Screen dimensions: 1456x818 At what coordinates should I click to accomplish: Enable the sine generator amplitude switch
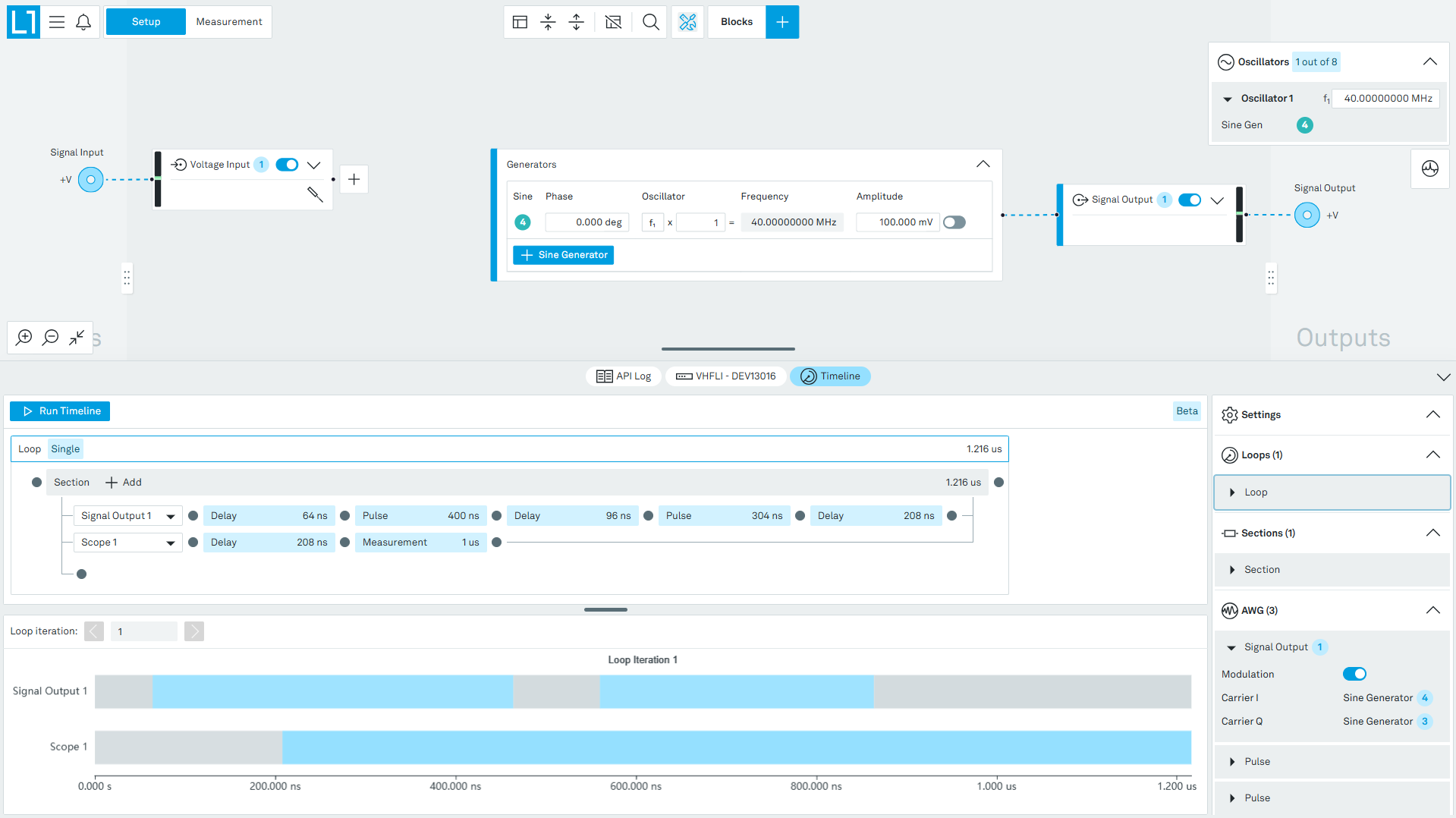pyautogui.click(x=954, y=222)
